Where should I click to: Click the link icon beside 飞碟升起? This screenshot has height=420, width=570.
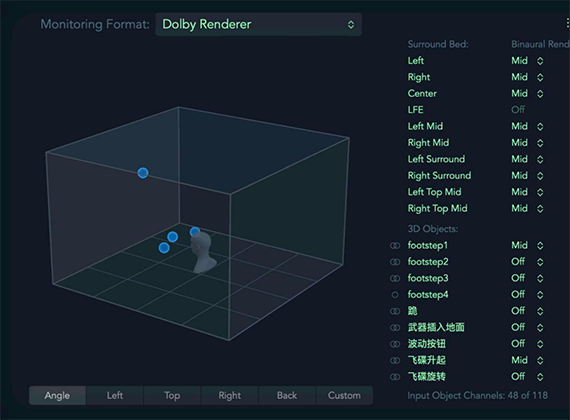coord(395,360)
